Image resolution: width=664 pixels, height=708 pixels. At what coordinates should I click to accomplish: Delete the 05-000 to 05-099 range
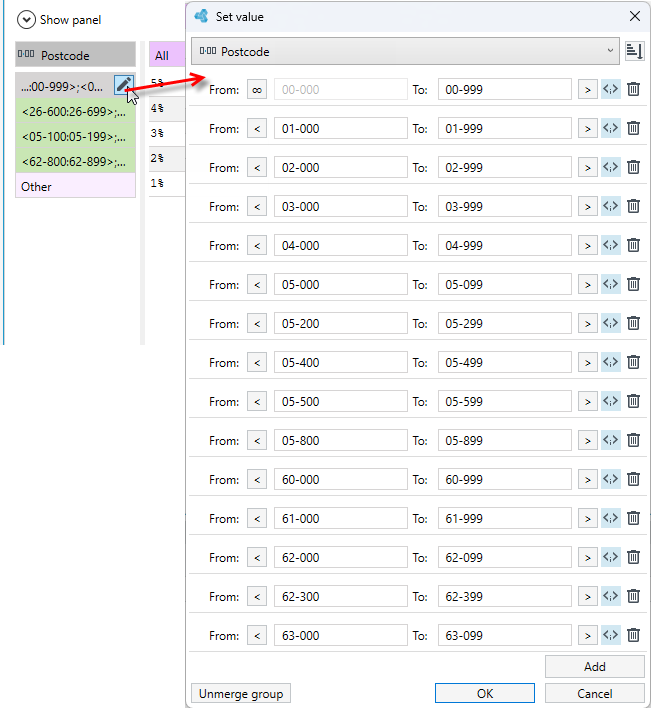633,284
